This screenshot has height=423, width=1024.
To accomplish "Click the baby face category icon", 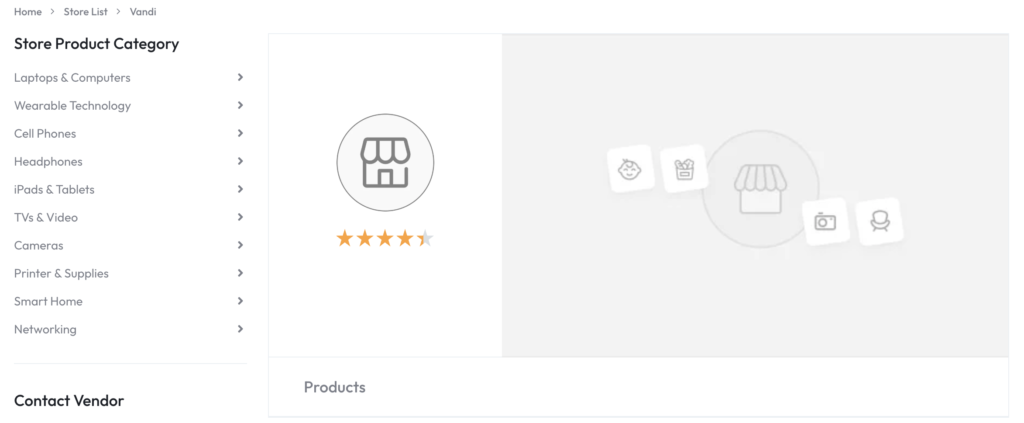I will 630,169.
